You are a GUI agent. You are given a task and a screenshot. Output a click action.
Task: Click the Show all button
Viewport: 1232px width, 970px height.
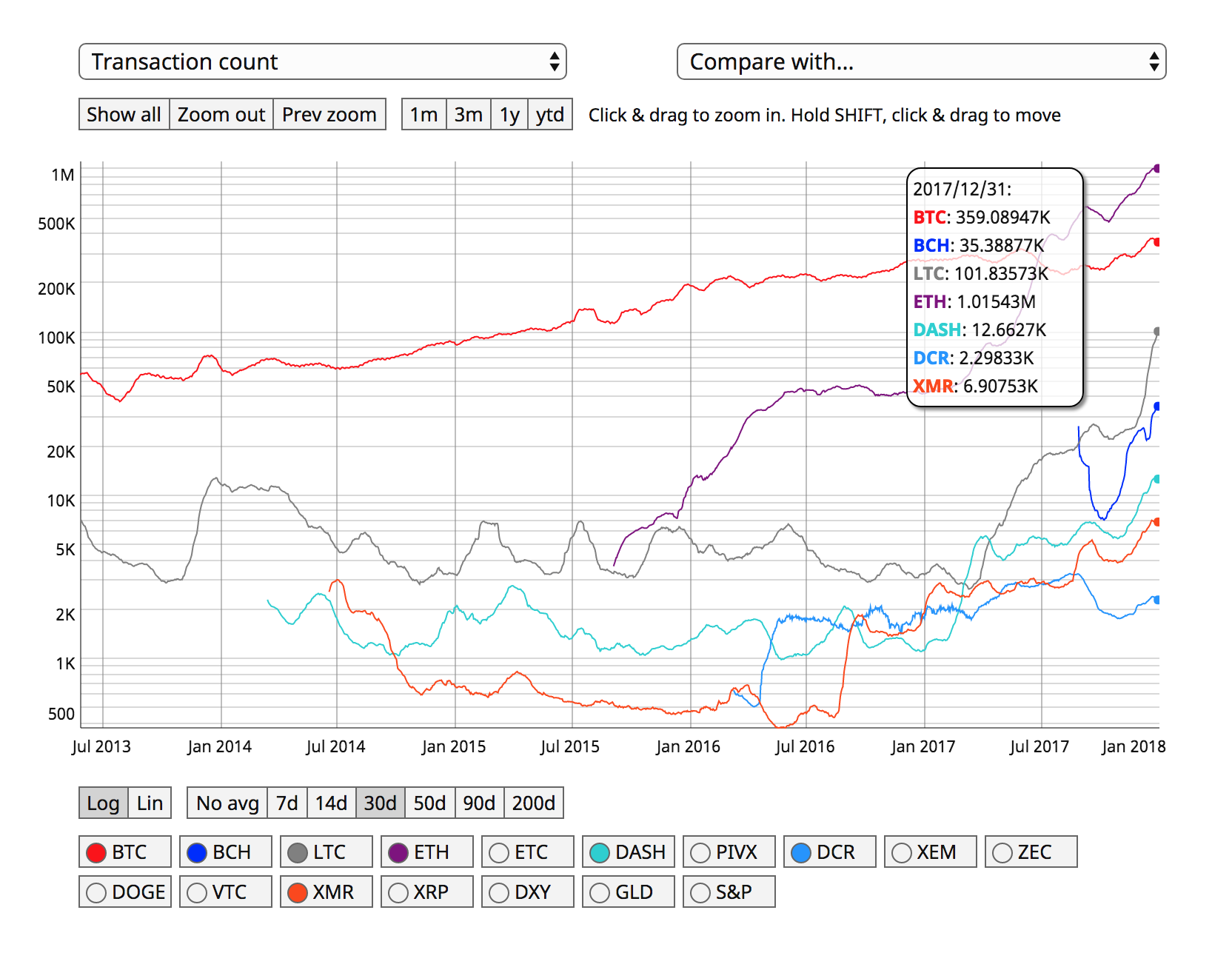point(124,114)
